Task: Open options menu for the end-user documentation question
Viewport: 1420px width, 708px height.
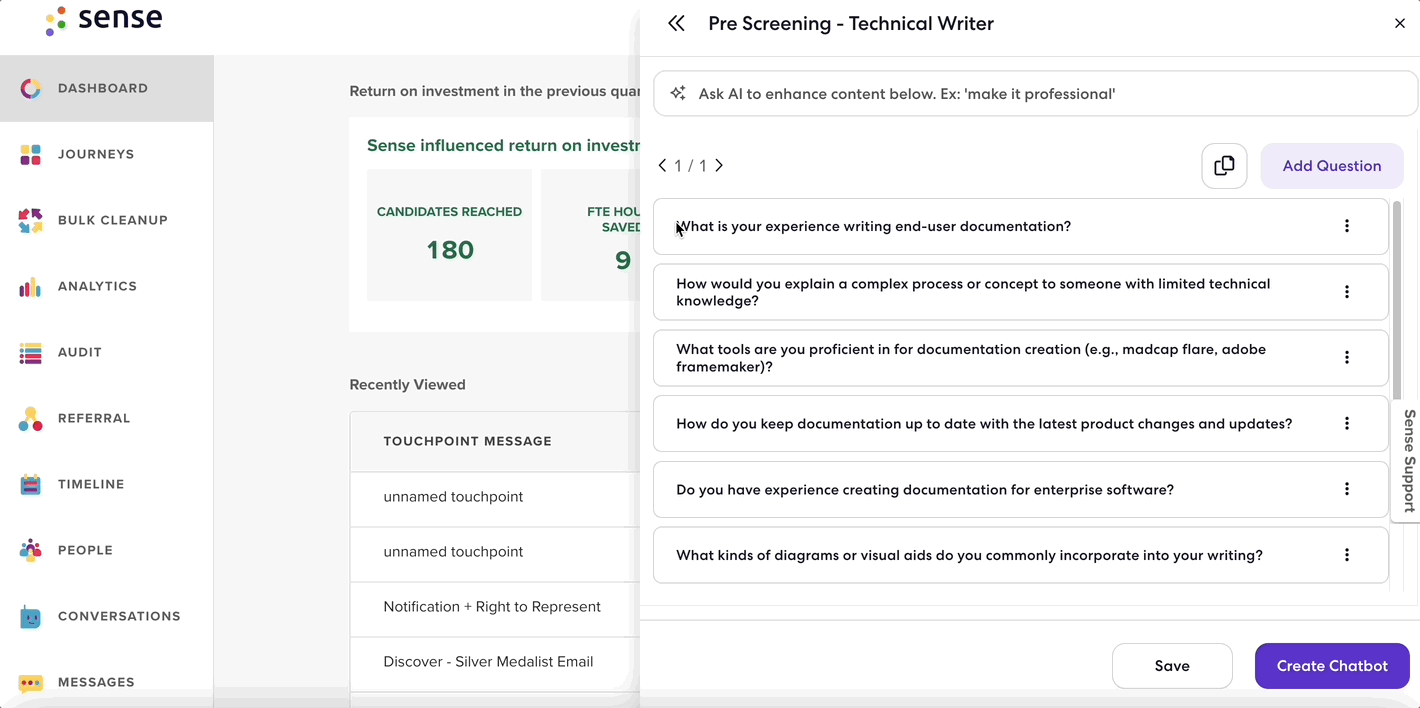Action: [1347, 226]
